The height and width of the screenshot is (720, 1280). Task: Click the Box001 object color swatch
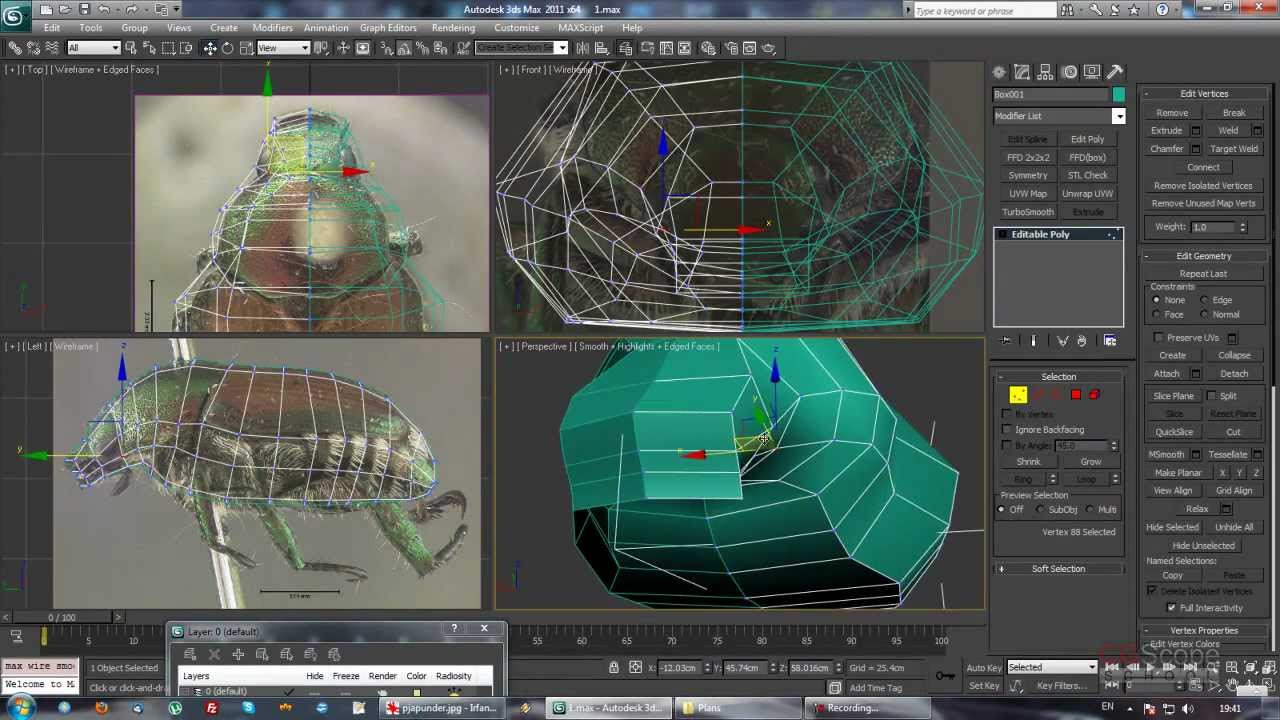(1118, 94)
